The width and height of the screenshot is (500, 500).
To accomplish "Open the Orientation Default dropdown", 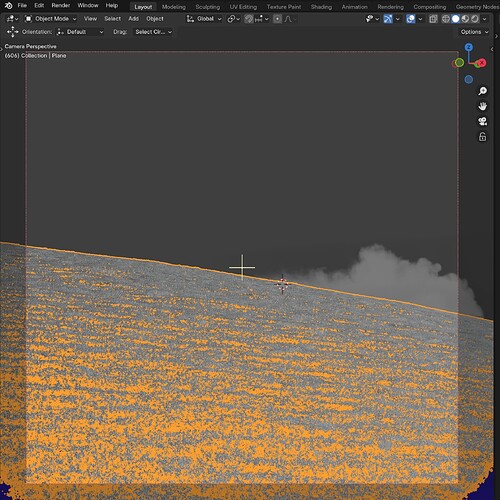I will (80, 32).
